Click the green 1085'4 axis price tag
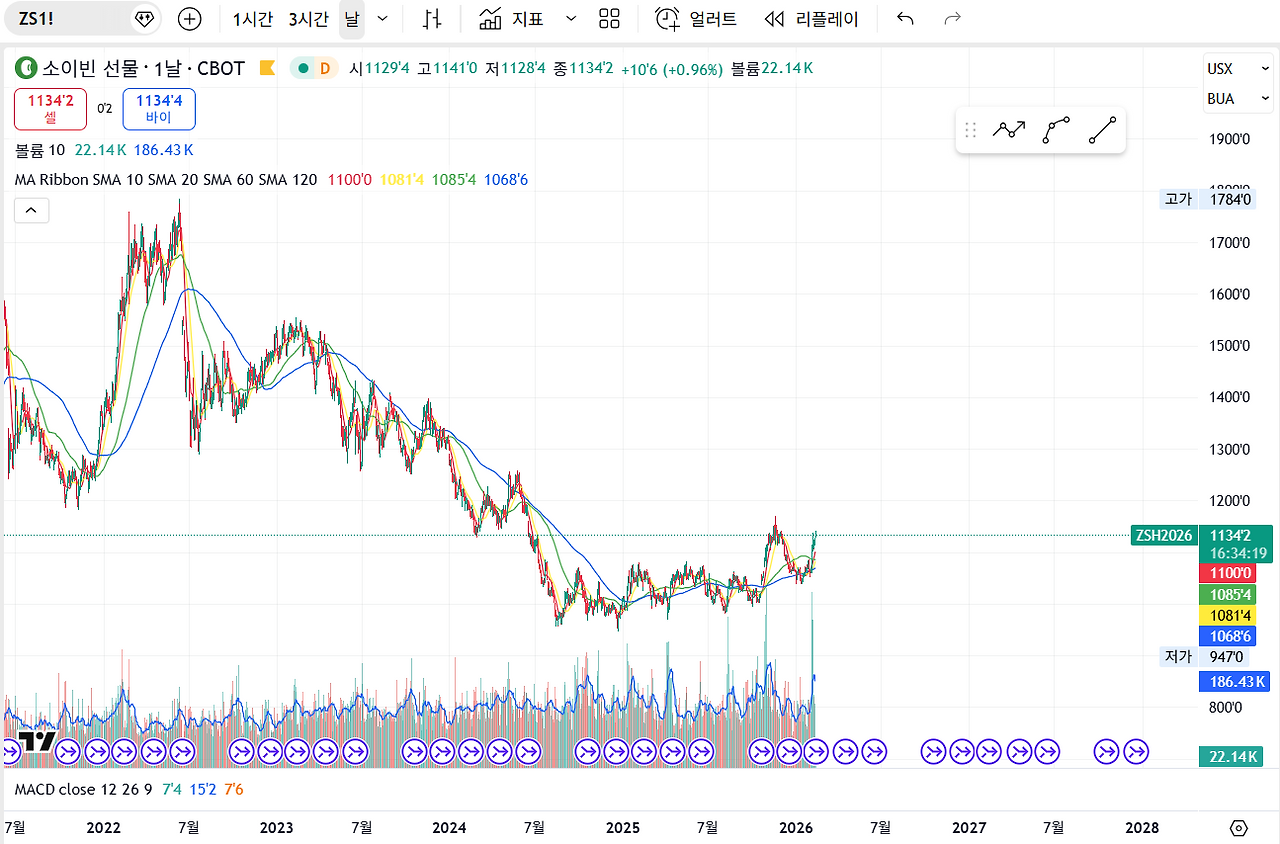 1227,594
